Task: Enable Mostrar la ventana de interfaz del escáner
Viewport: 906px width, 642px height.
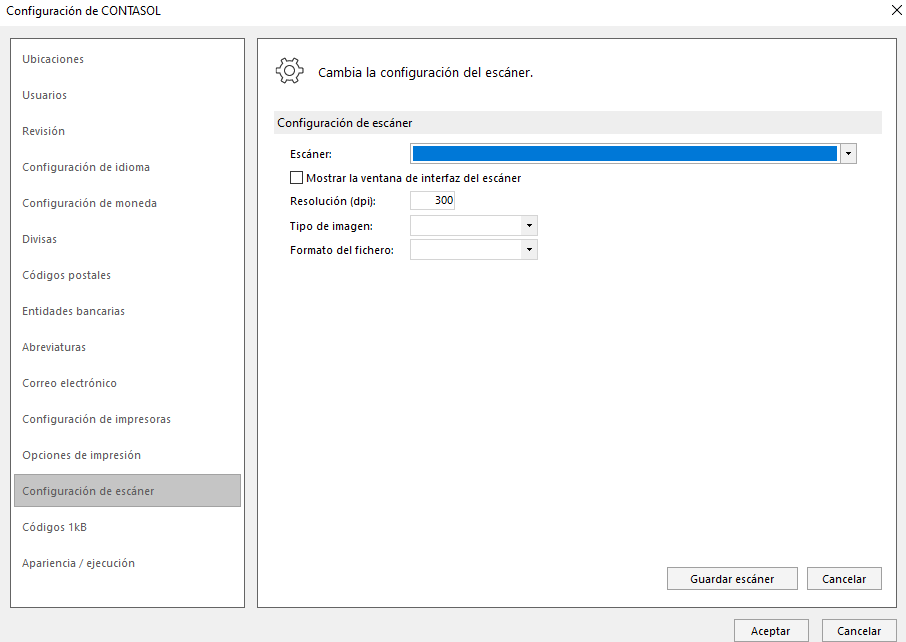Action: (x=296, y=177)
